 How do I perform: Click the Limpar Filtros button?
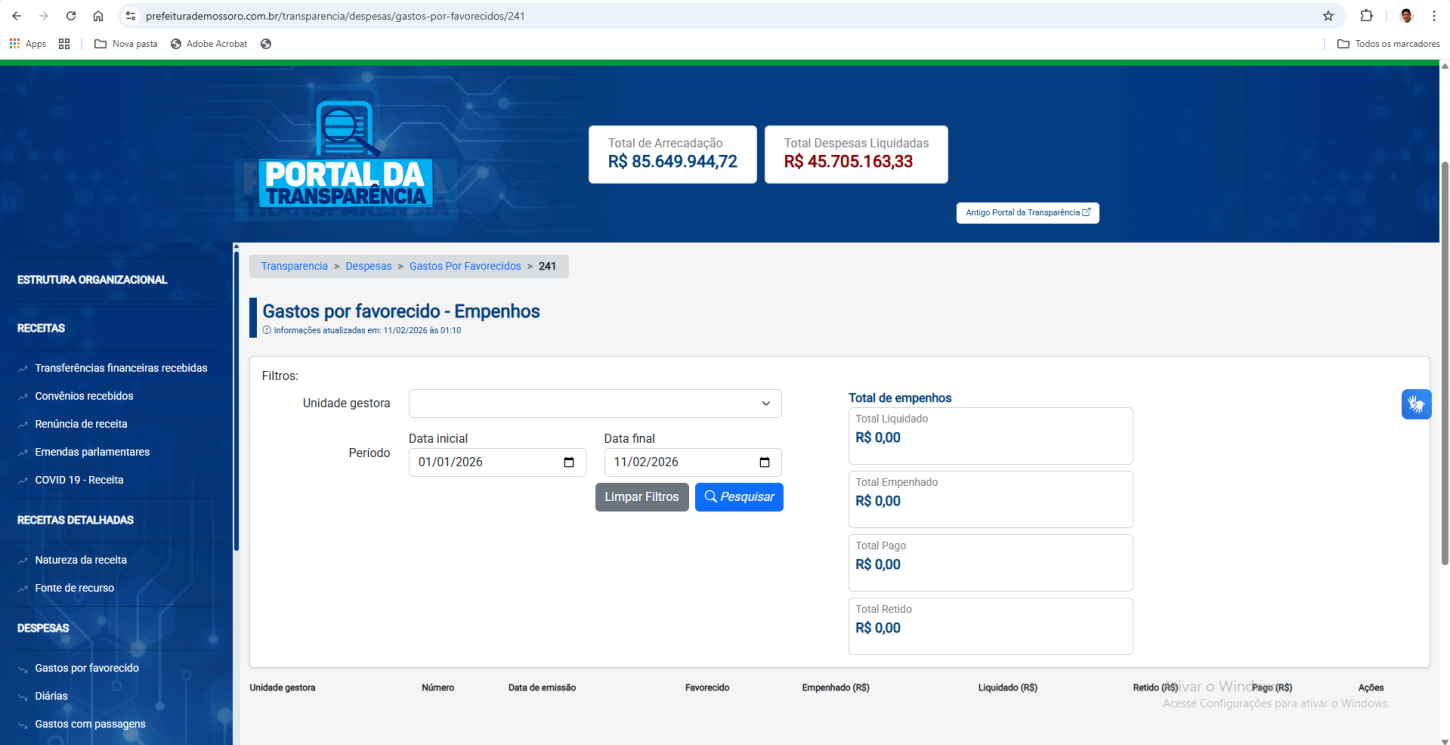click(x=641, y=497)
